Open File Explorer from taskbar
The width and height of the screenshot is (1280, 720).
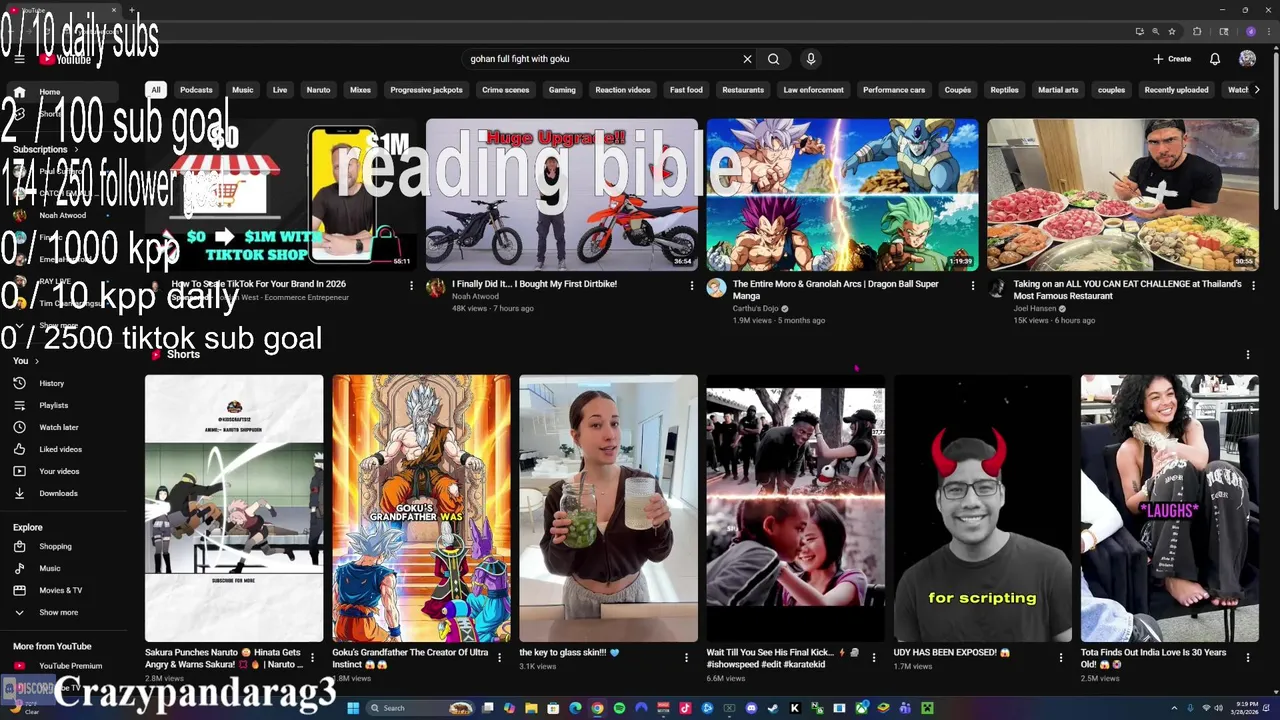(x=531, y=708)
